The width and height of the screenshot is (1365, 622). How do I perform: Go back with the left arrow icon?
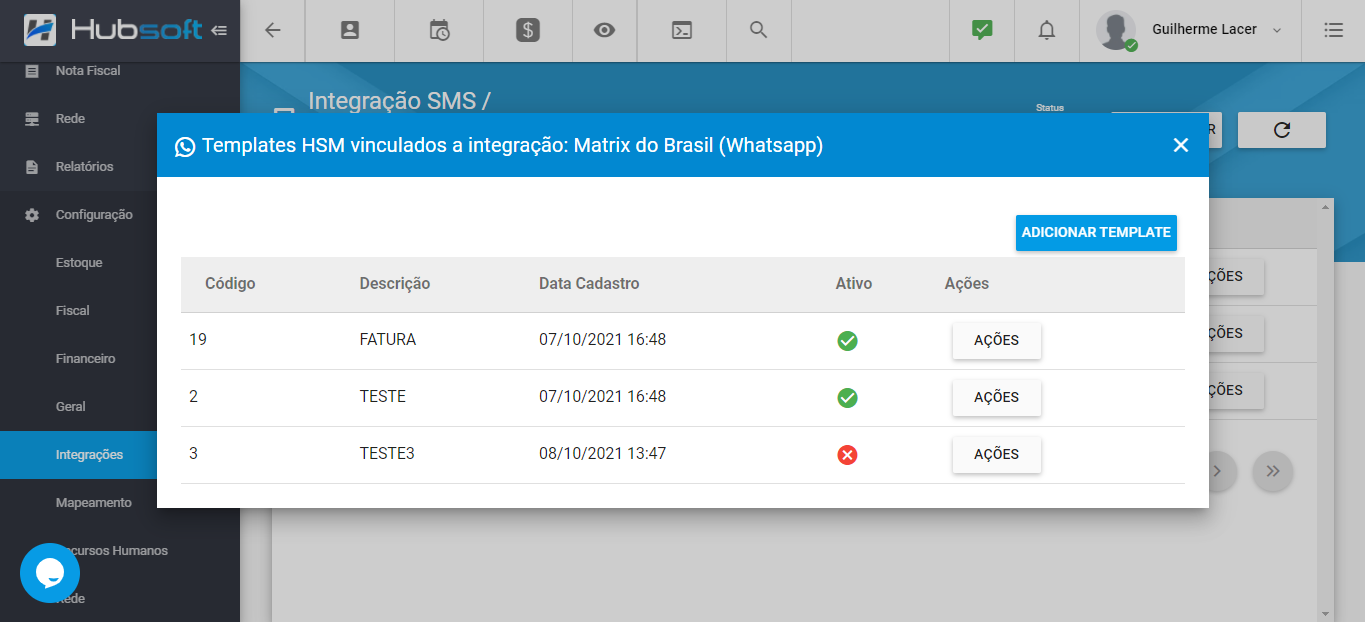point(272,30)
